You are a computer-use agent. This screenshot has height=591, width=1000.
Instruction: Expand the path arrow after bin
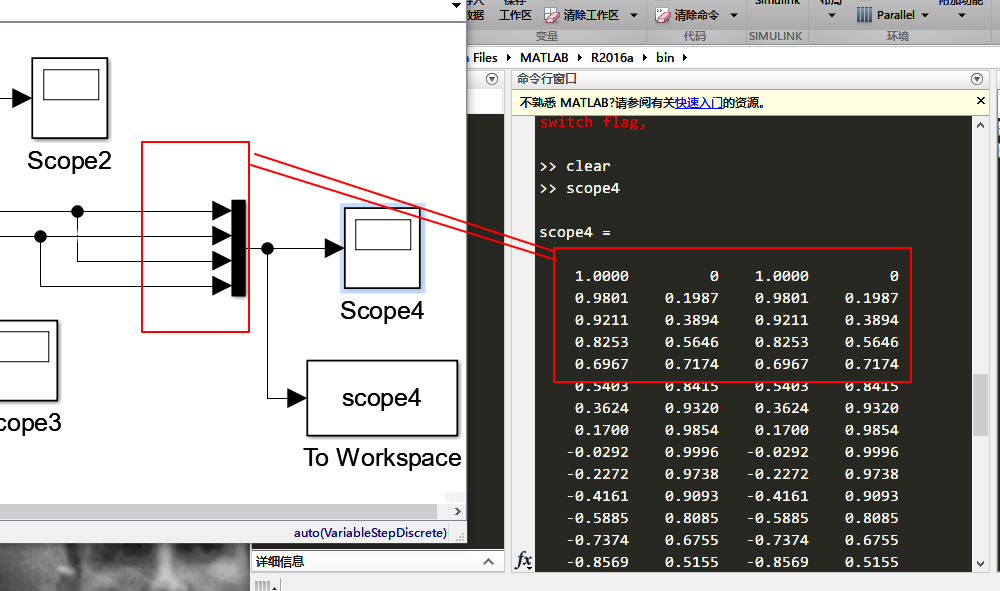685,57
